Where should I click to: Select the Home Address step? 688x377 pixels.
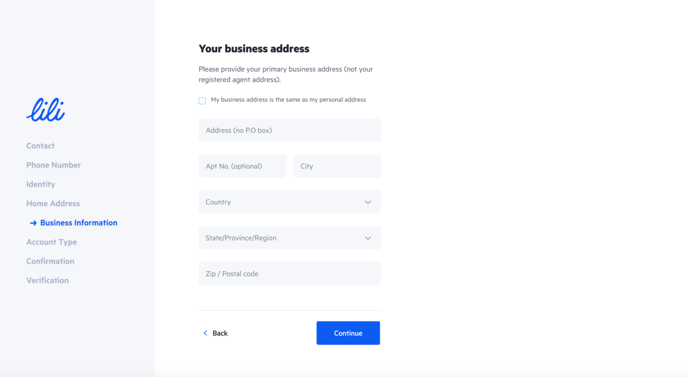pyautogui.click(x=53, y=203)
